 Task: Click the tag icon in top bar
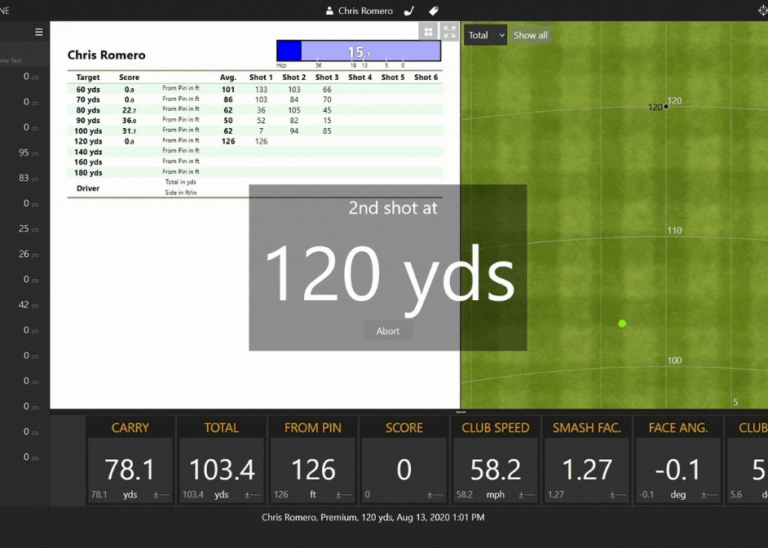pos(434,11)
